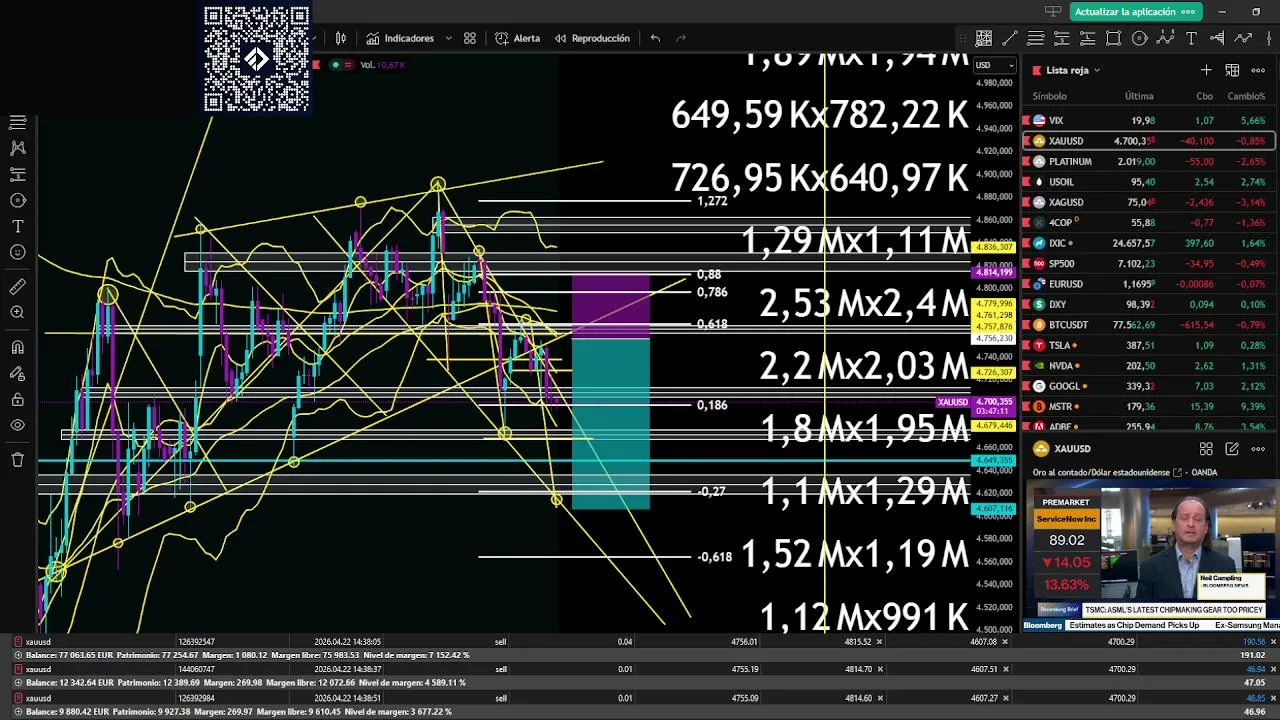The image size is (1280, 720).
Task: Select VIX in the watchlist
Action: (x=1148, y=120)
